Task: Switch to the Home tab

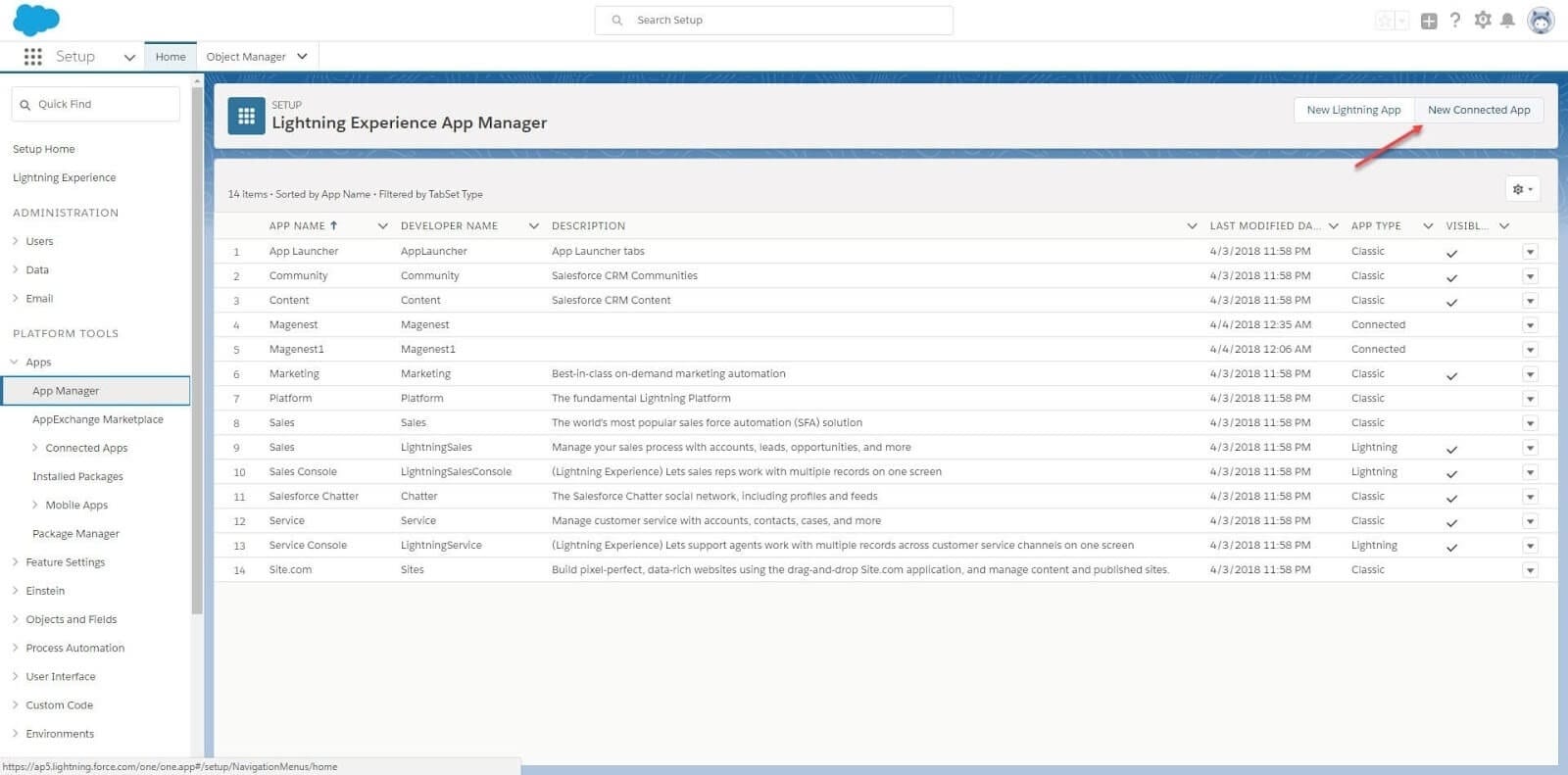Action: [171, 57]
